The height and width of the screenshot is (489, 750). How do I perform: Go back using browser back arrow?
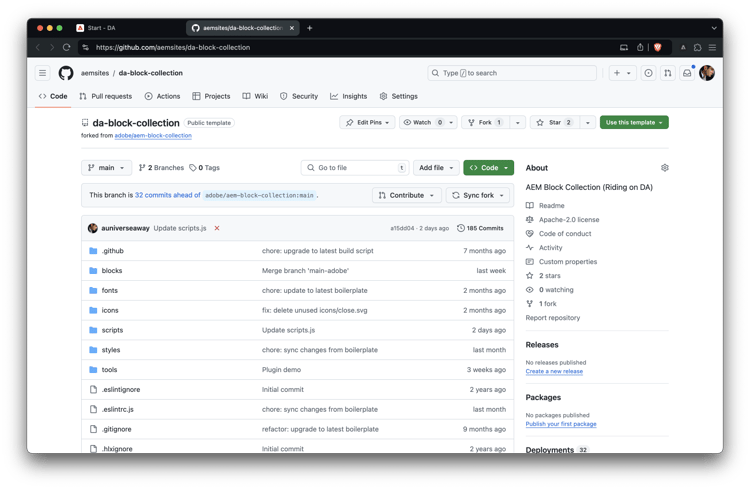pos(38,47)
